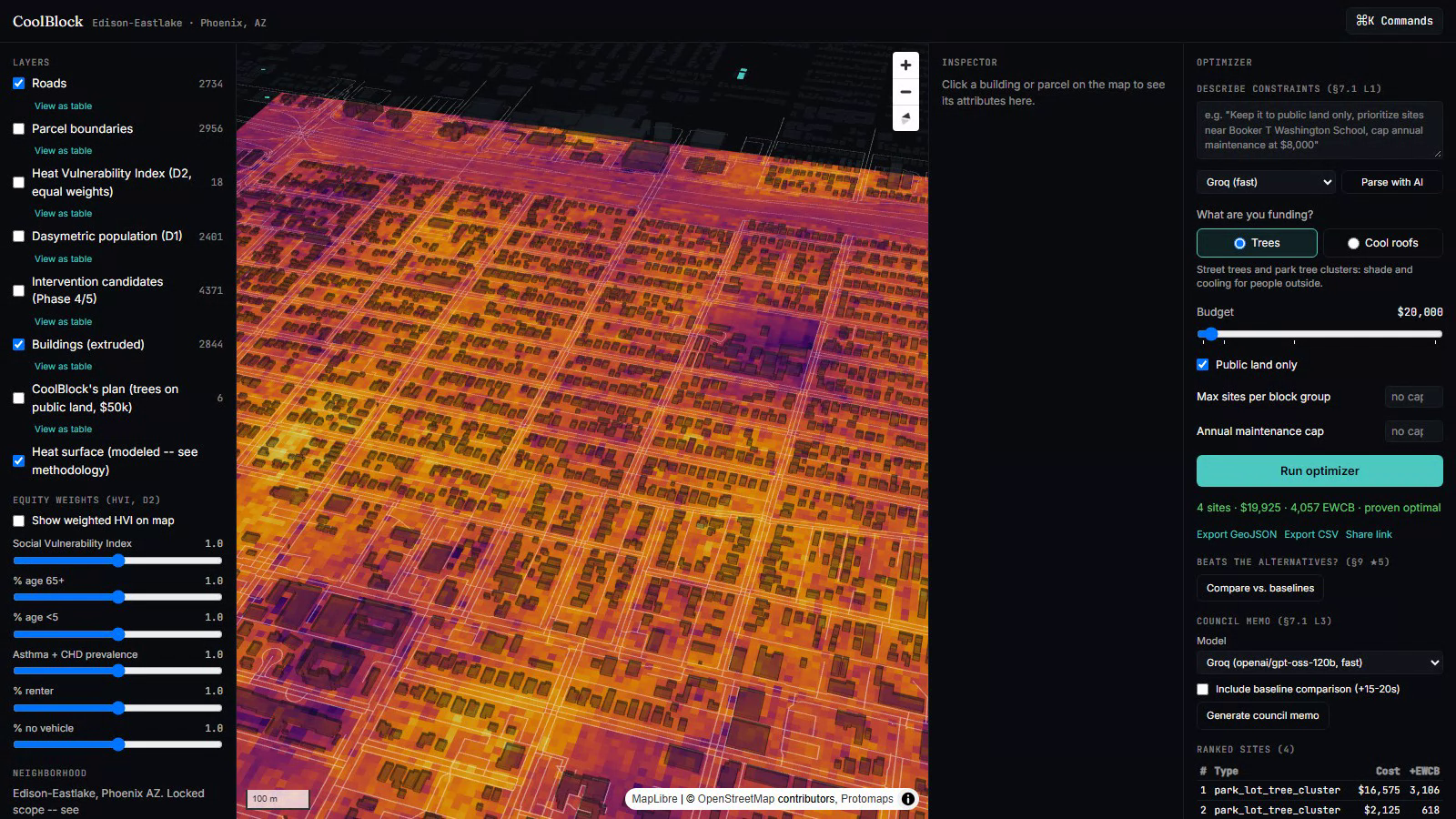Click the describe constraints text area
The image size is (1456, 819).
[1319, 130]
